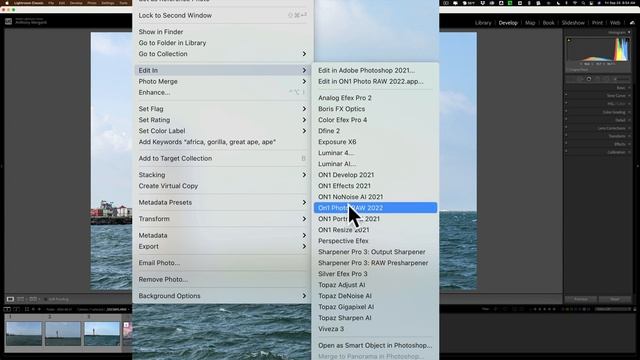Switch to Map module
Image resolution: width=640 pixels, height=360 pixels.
[530, 23]
